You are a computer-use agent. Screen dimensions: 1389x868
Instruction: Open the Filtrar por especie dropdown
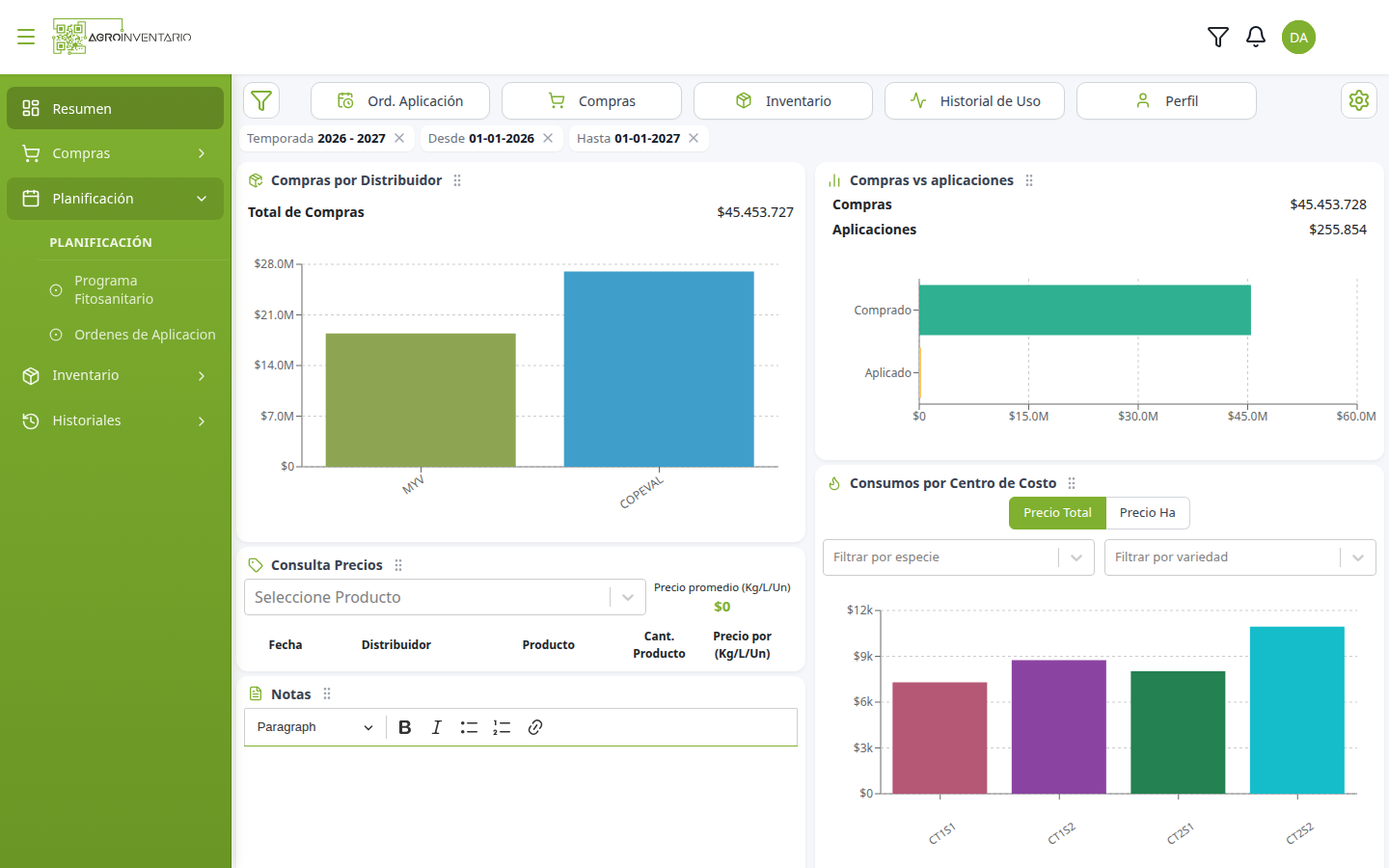coord(959,557)
